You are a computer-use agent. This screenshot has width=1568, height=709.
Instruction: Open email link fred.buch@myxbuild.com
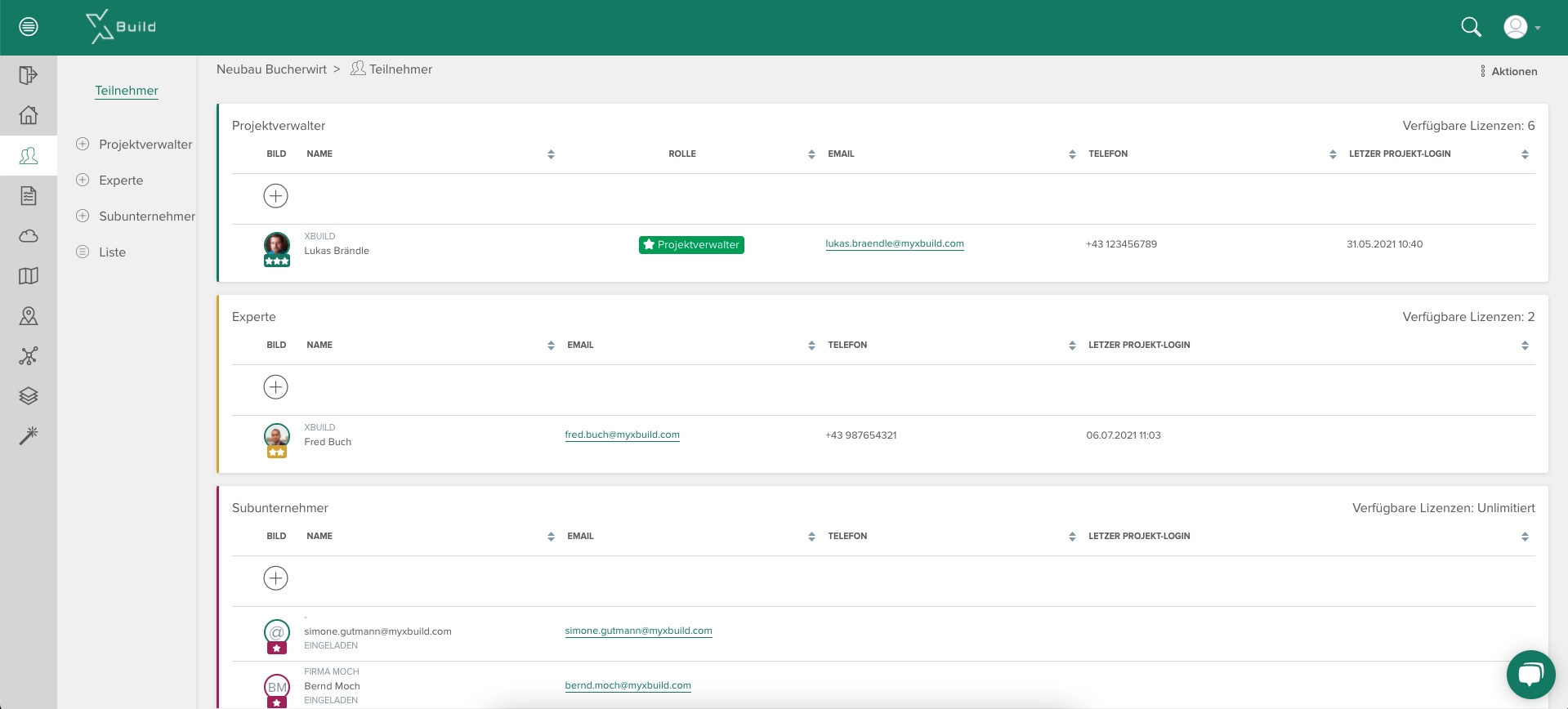point(623,435)
